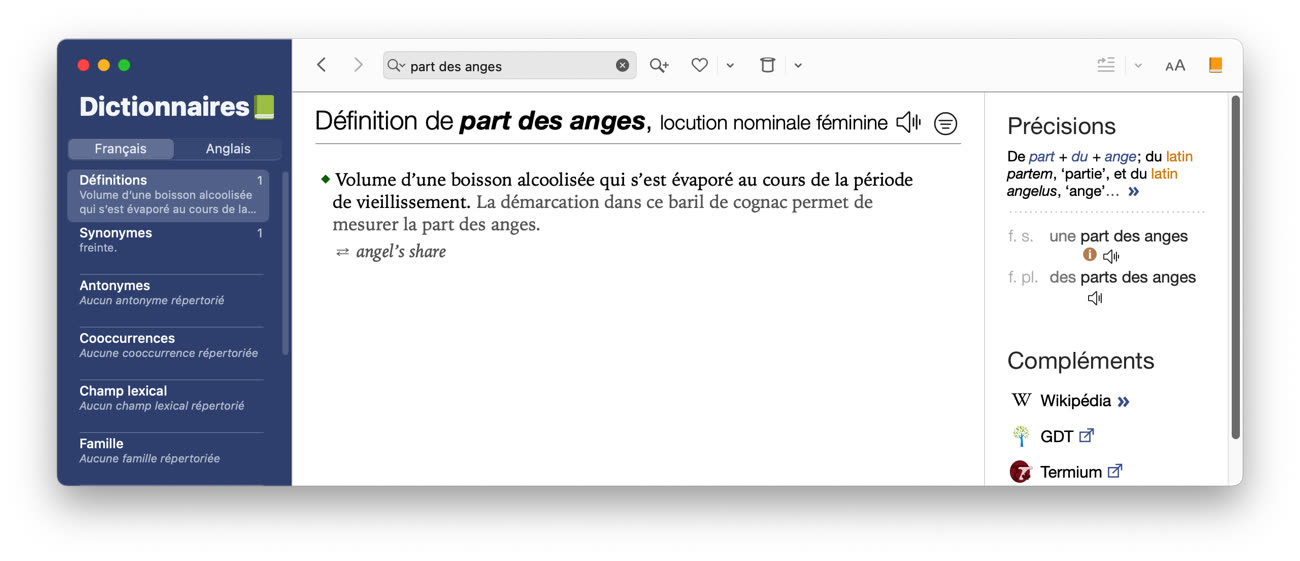This screenshot has width=1300, height=561.
Task: Select Synonymes in the sidebar
Action: 116,233
